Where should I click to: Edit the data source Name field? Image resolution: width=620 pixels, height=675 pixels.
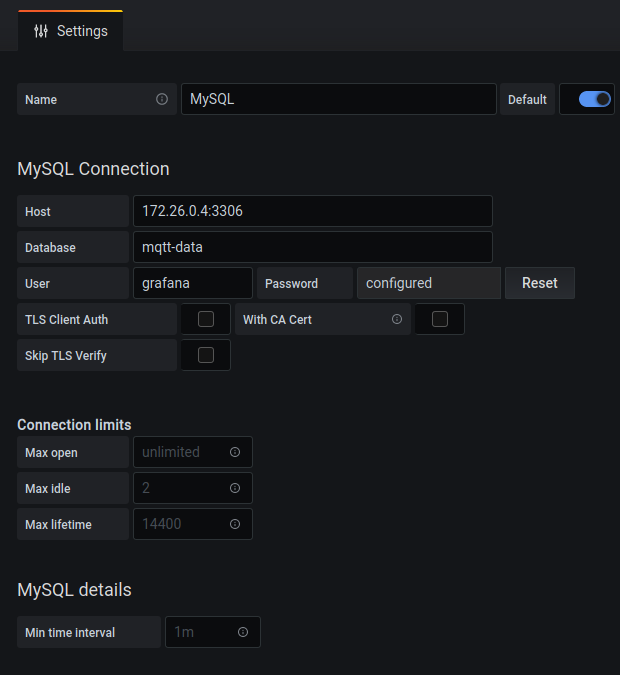pyautogui.click(x=338, y=99)
